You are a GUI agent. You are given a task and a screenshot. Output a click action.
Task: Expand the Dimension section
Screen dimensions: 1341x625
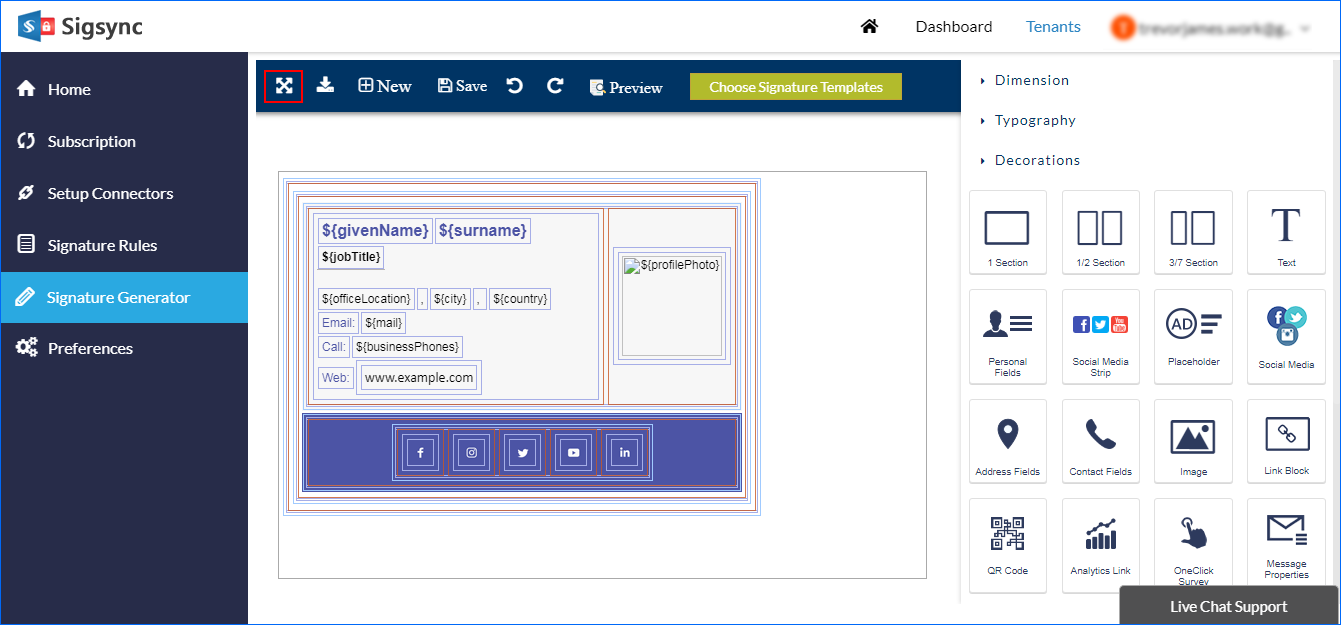pyautogui.click(x=1031, y=80)
